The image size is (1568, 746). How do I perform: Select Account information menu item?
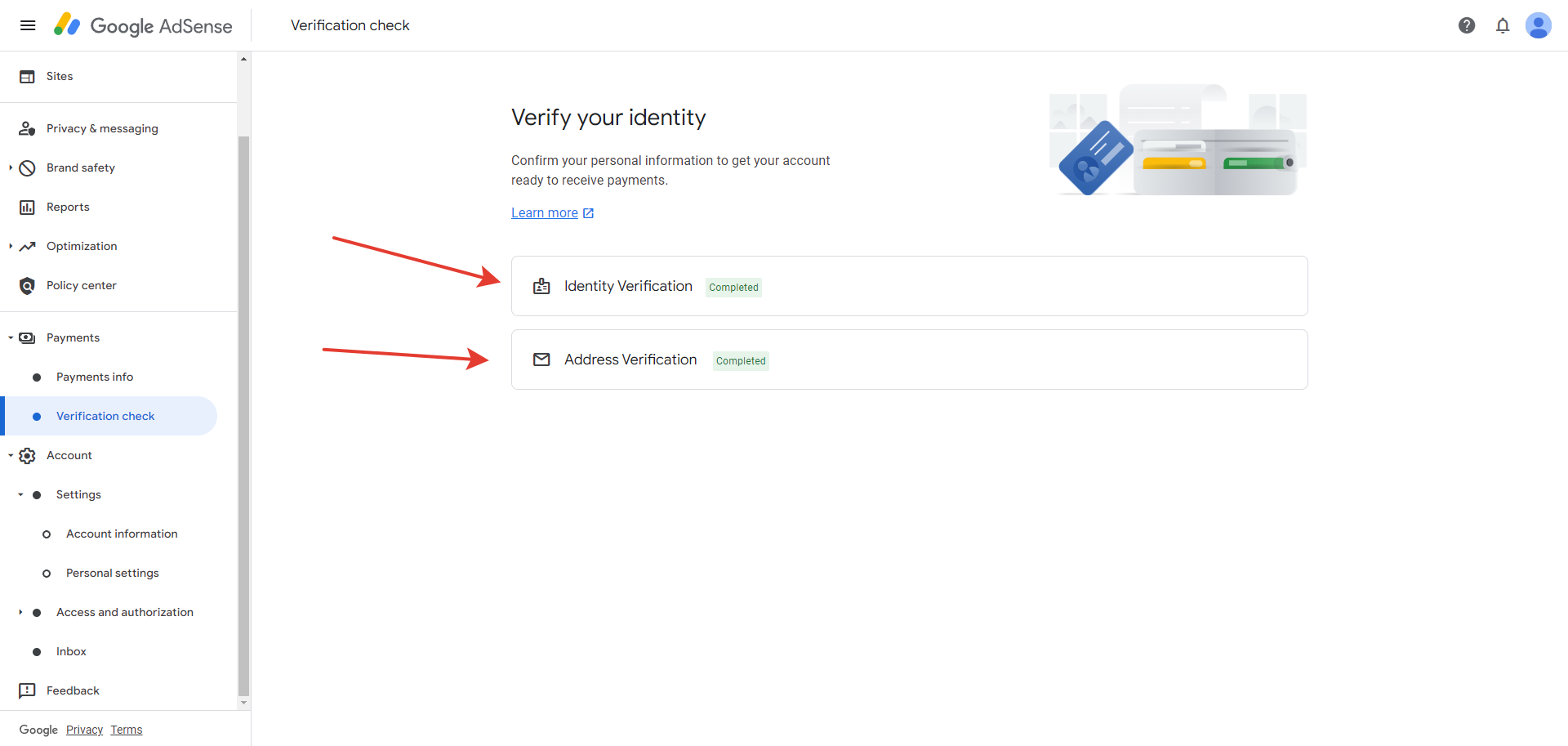[122, 534]
